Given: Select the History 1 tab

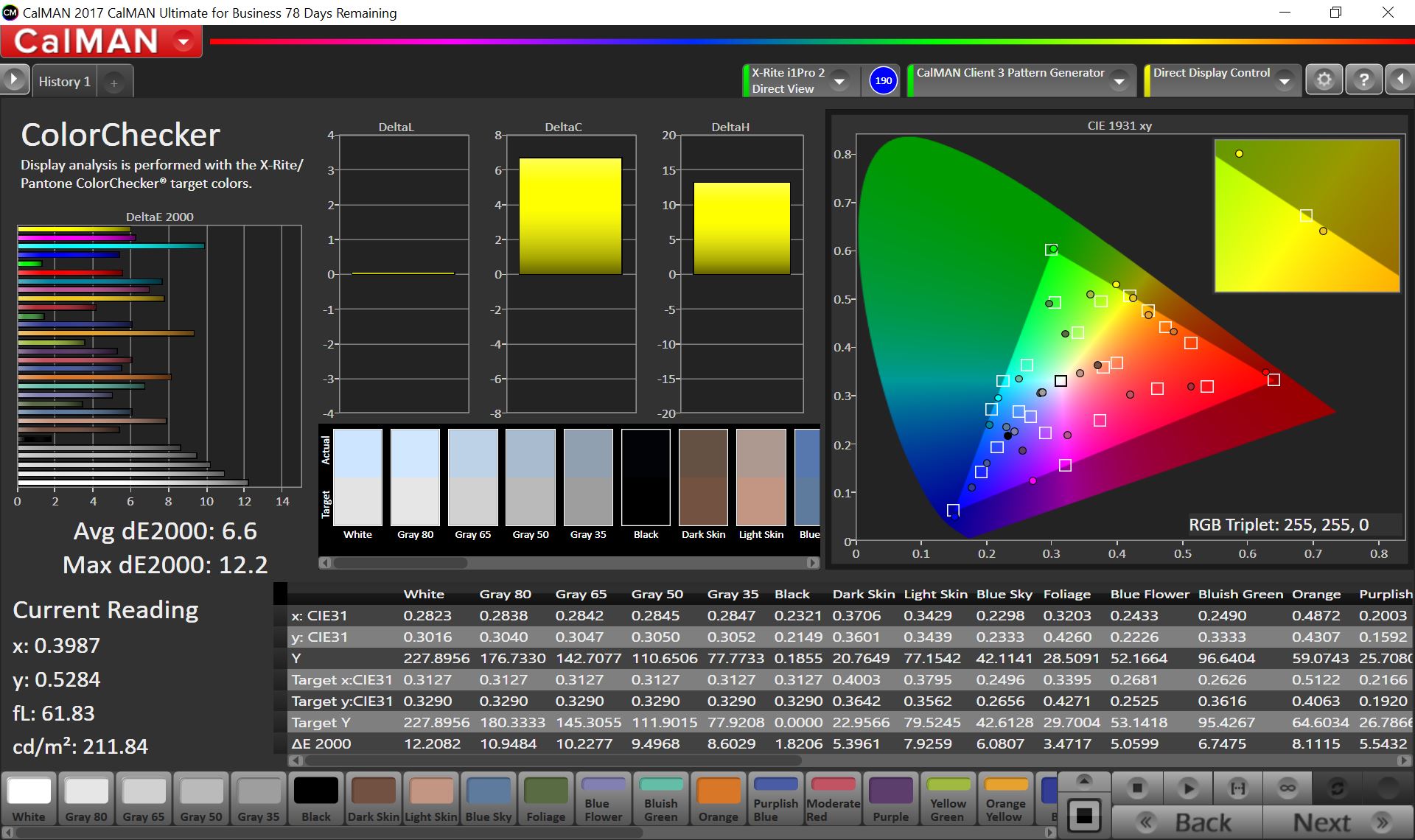Looking at the screenshot, I should pyautogui.click(x=64, y=82).
